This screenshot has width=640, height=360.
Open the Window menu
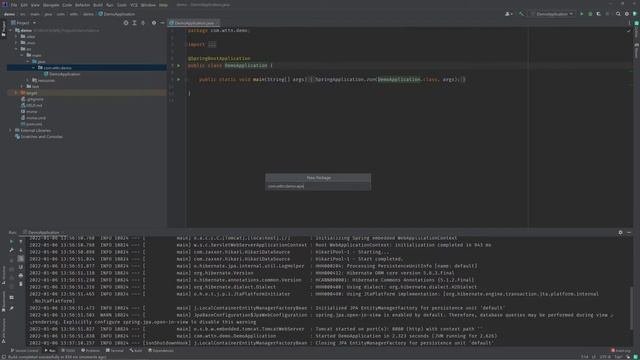click(x=148, y=5)
